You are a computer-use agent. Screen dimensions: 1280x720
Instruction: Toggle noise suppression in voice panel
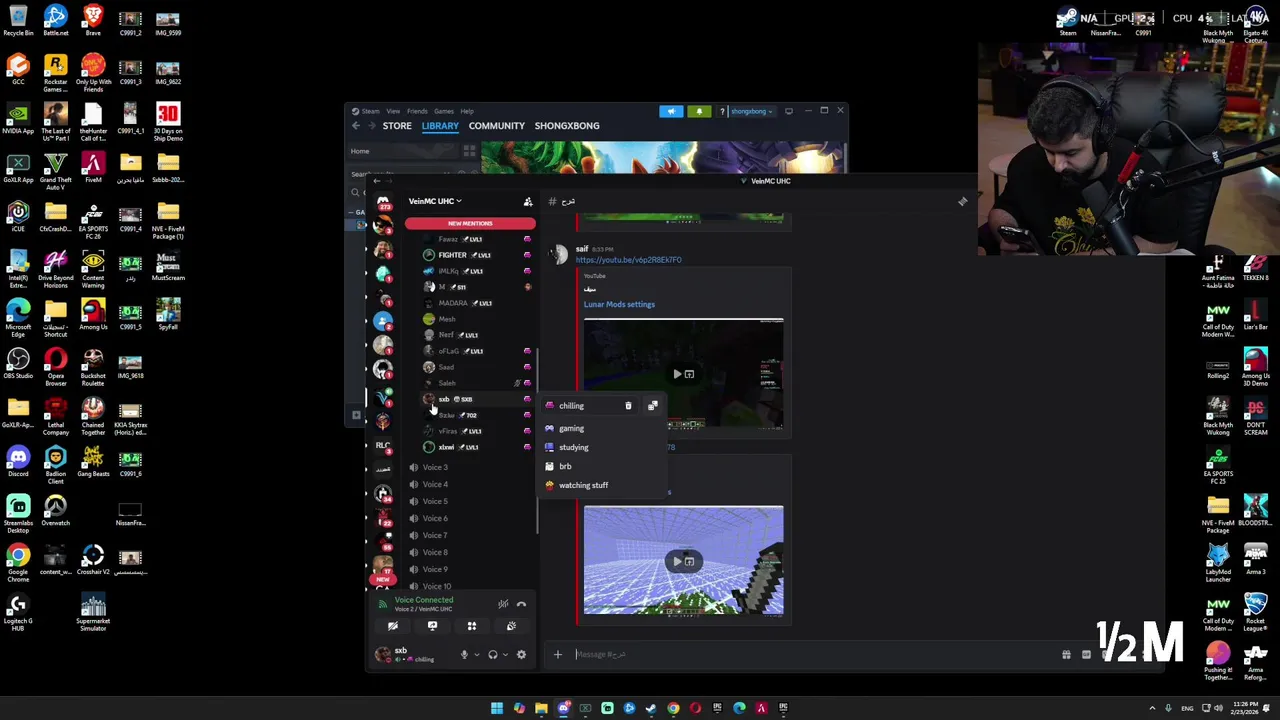point(503,604)
